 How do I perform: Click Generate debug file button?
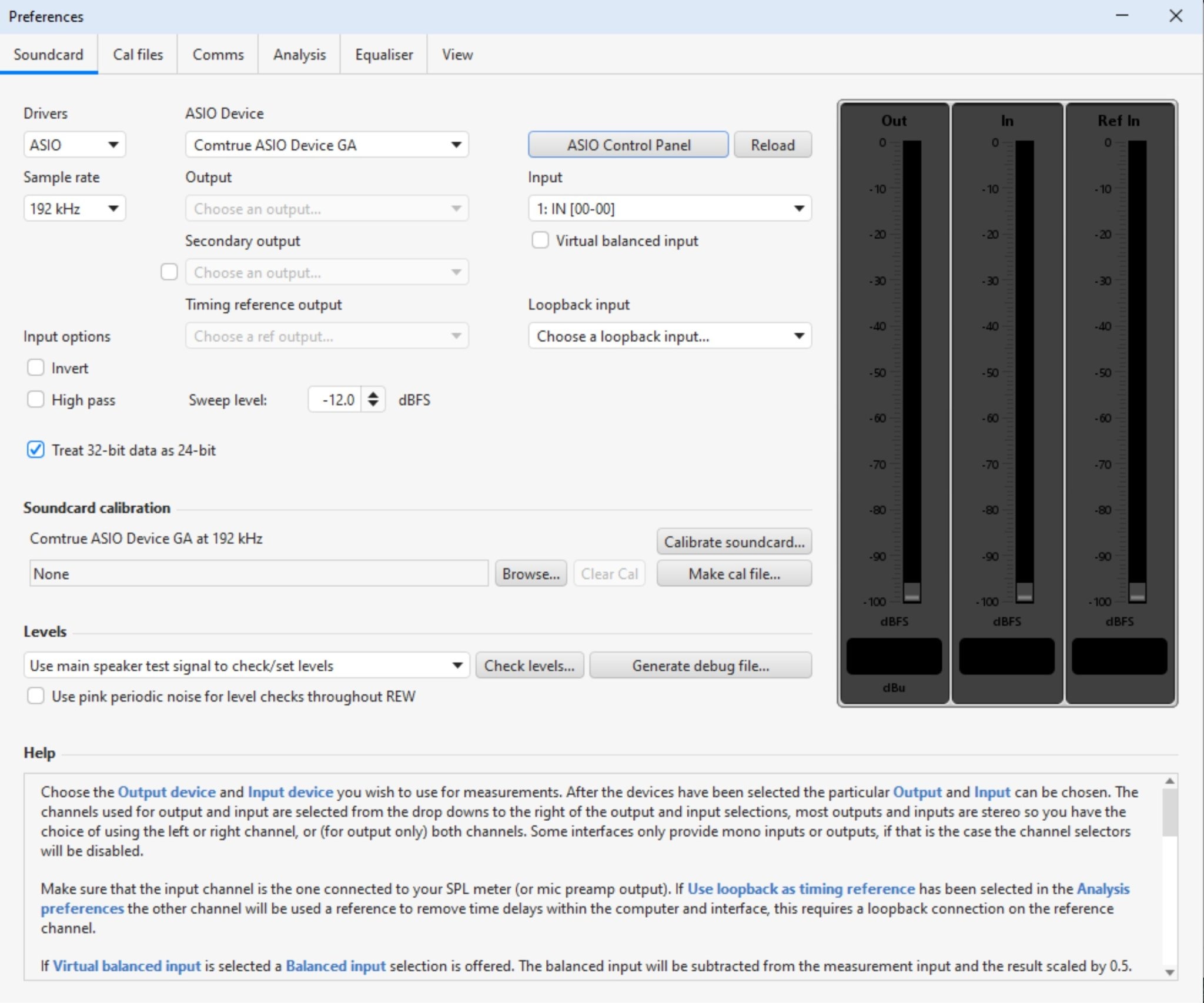pyautogui.click(x=701, y=666)
